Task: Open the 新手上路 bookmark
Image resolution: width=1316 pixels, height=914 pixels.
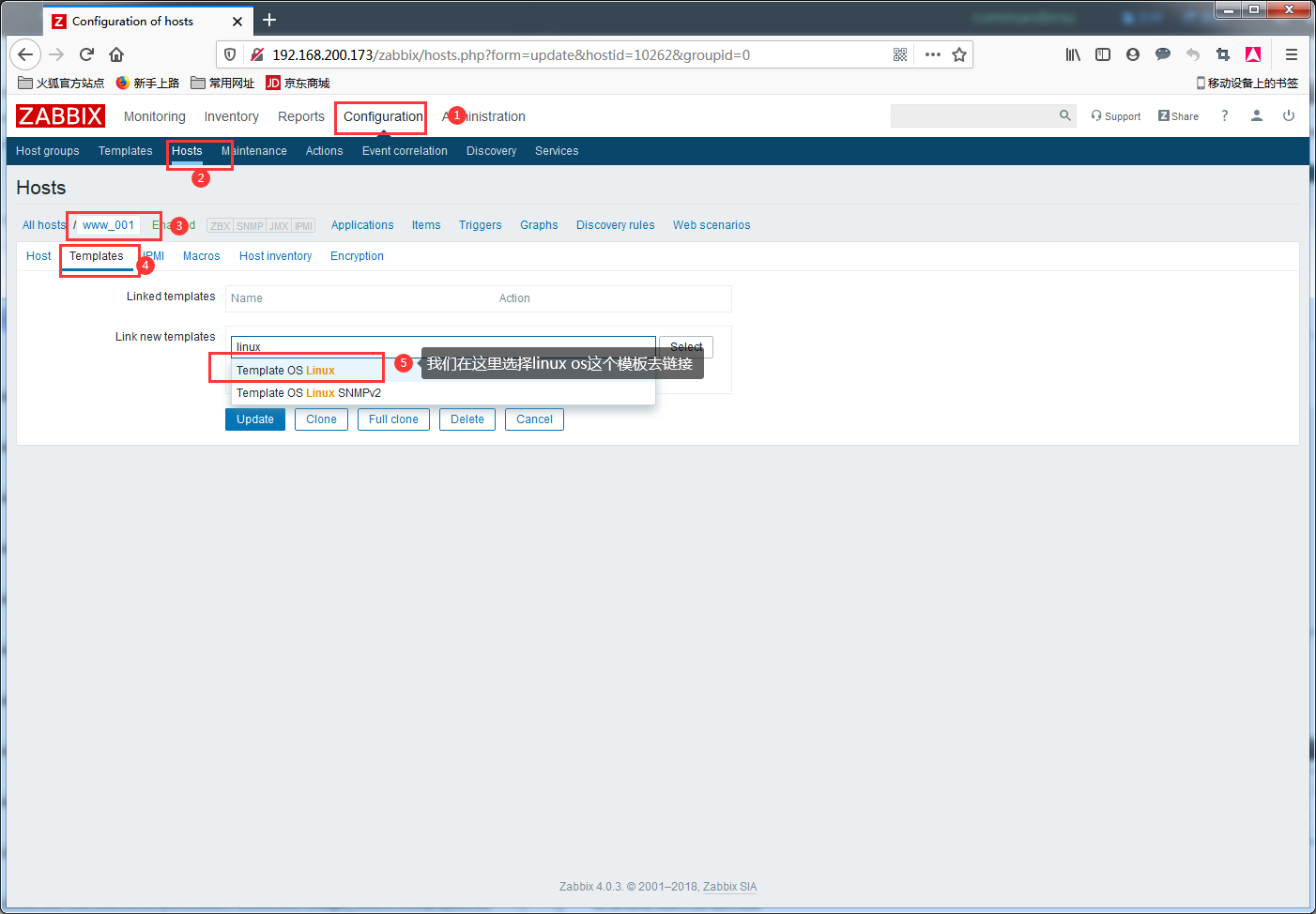Action: [x=147, y=83]
